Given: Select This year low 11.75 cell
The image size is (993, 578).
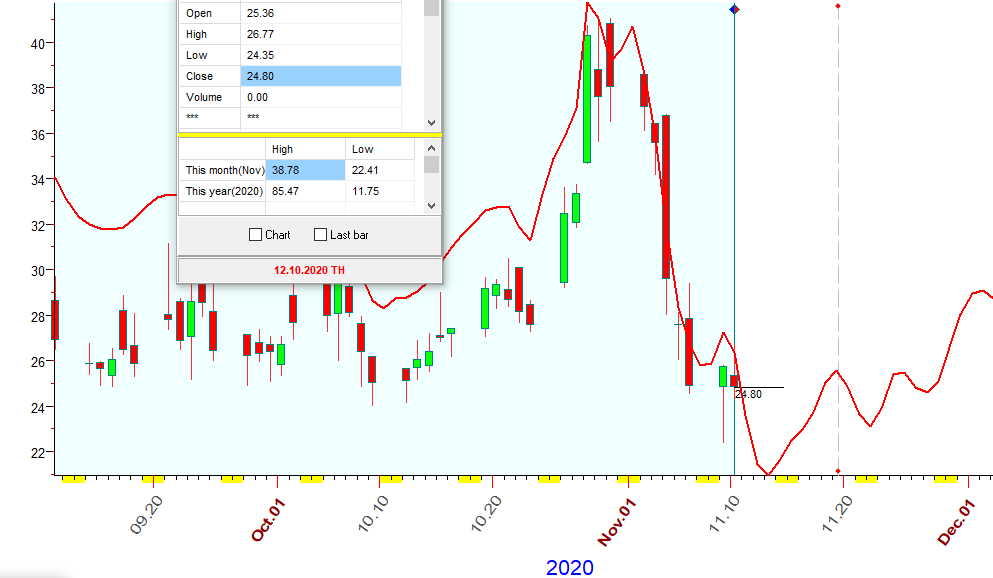Looking at the screenshot, I should (379, 191).
